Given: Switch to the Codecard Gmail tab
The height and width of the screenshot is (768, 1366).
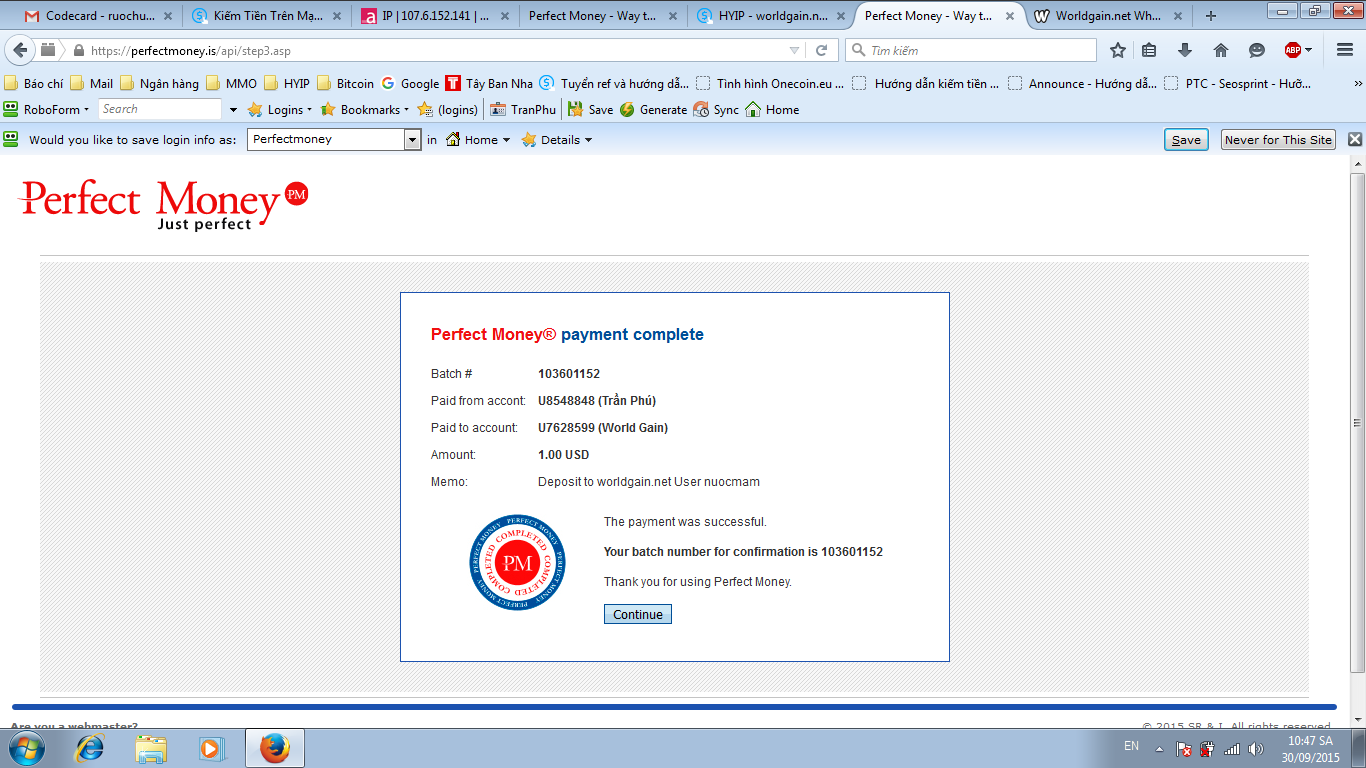Looking at the screenshot, I should click(98, 16).
